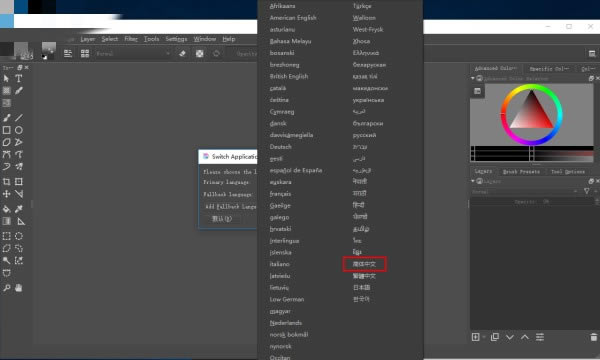600x360 pixels.
Task: Delete the layer with trash icon
Action: tap(593, 337)
